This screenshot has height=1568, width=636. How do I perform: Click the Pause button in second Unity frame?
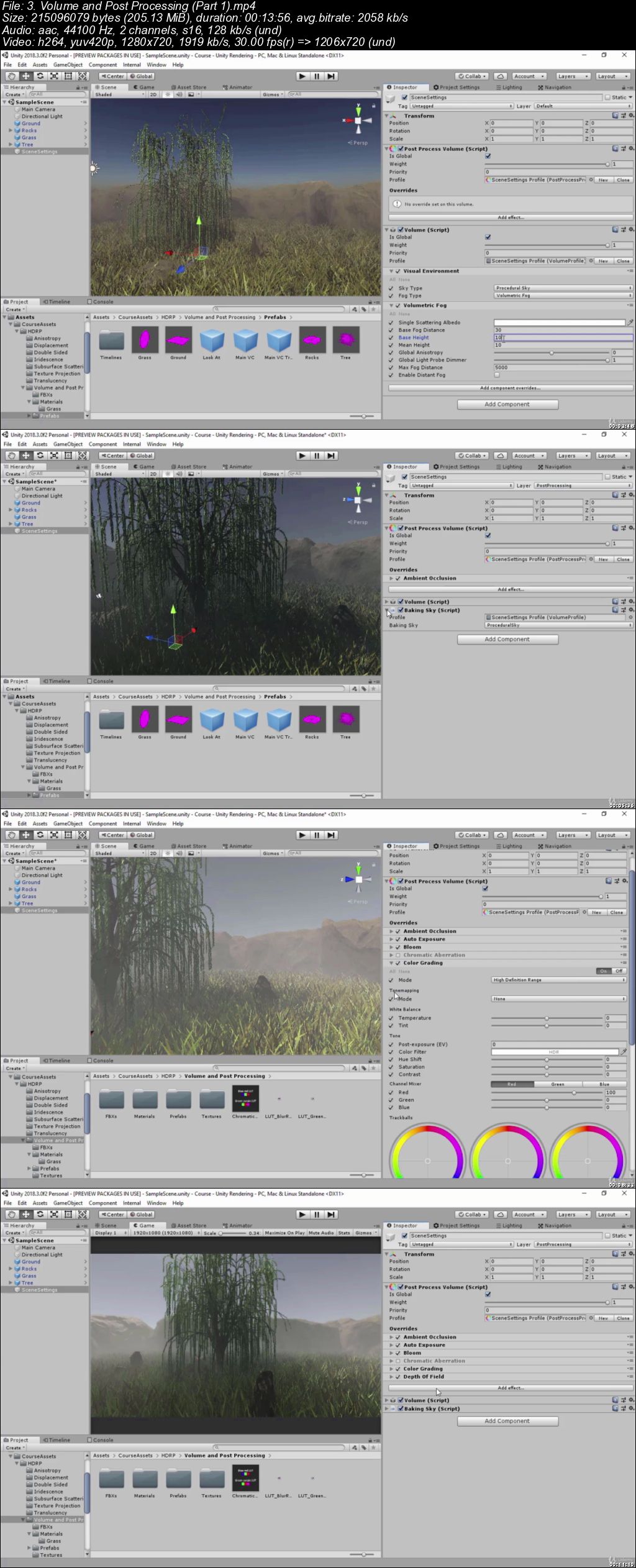317,456
